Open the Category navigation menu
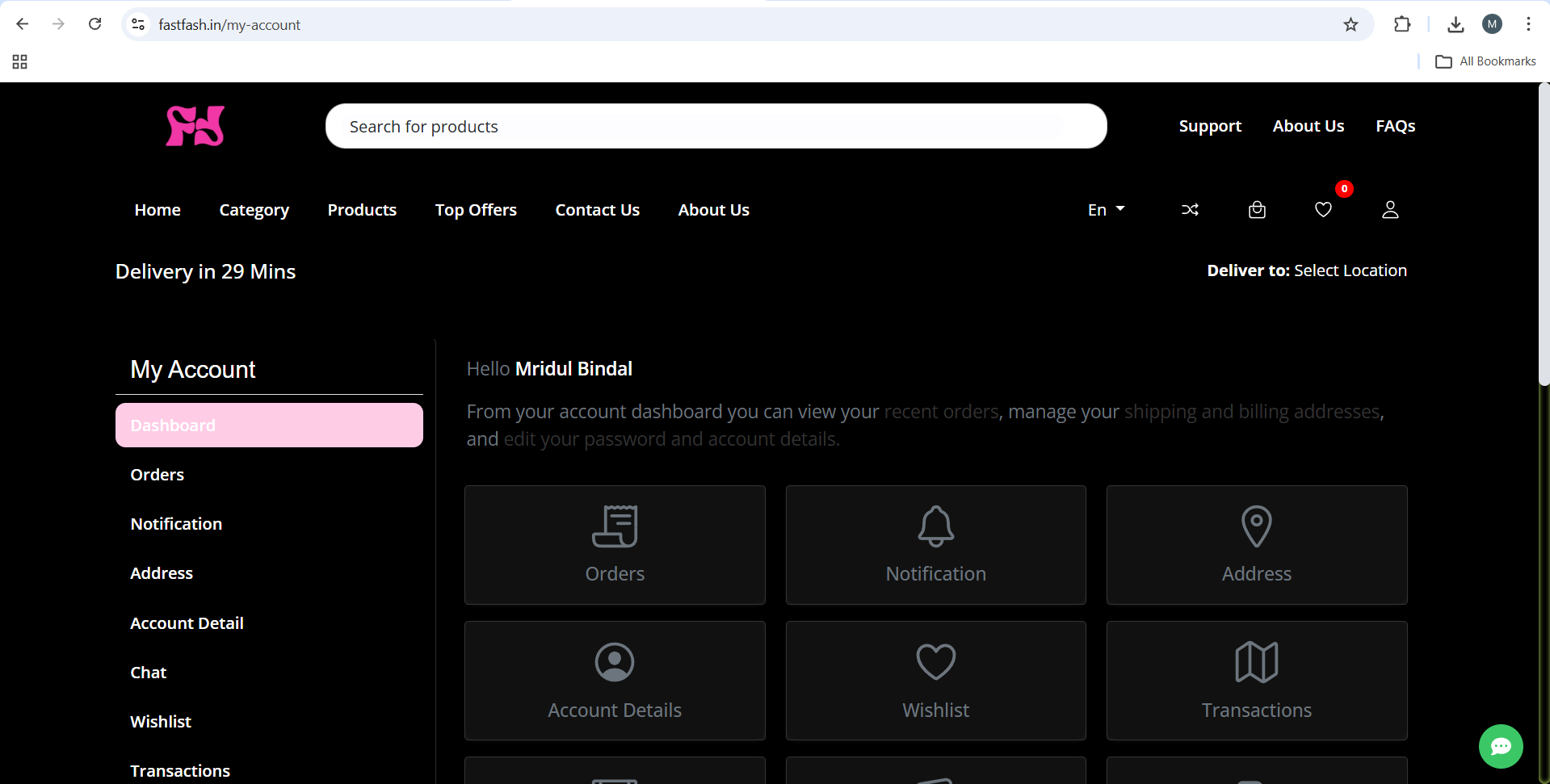1550x784 pixels. [x=254, y=210]
